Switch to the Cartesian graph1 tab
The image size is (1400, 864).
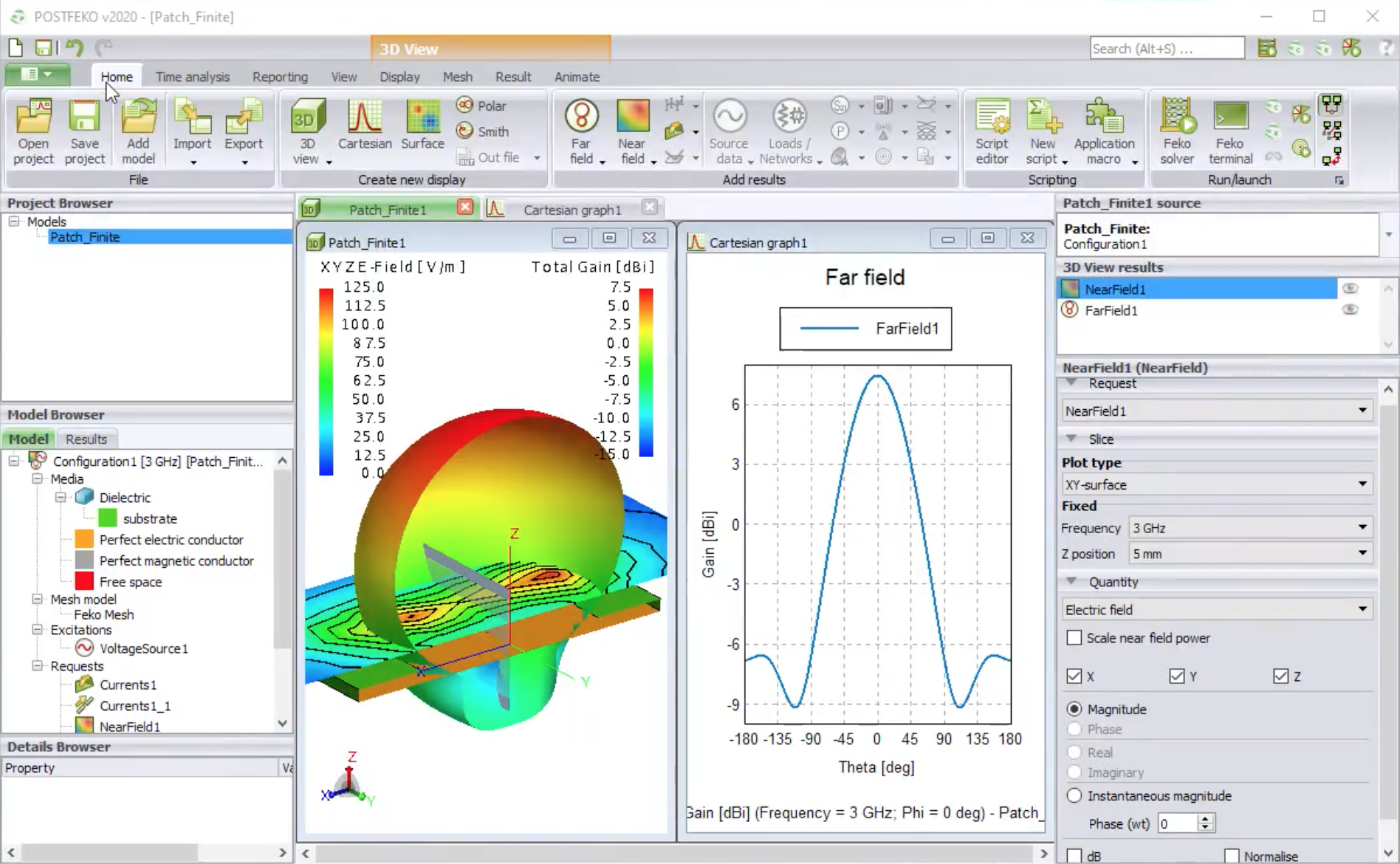coord(572,210)
